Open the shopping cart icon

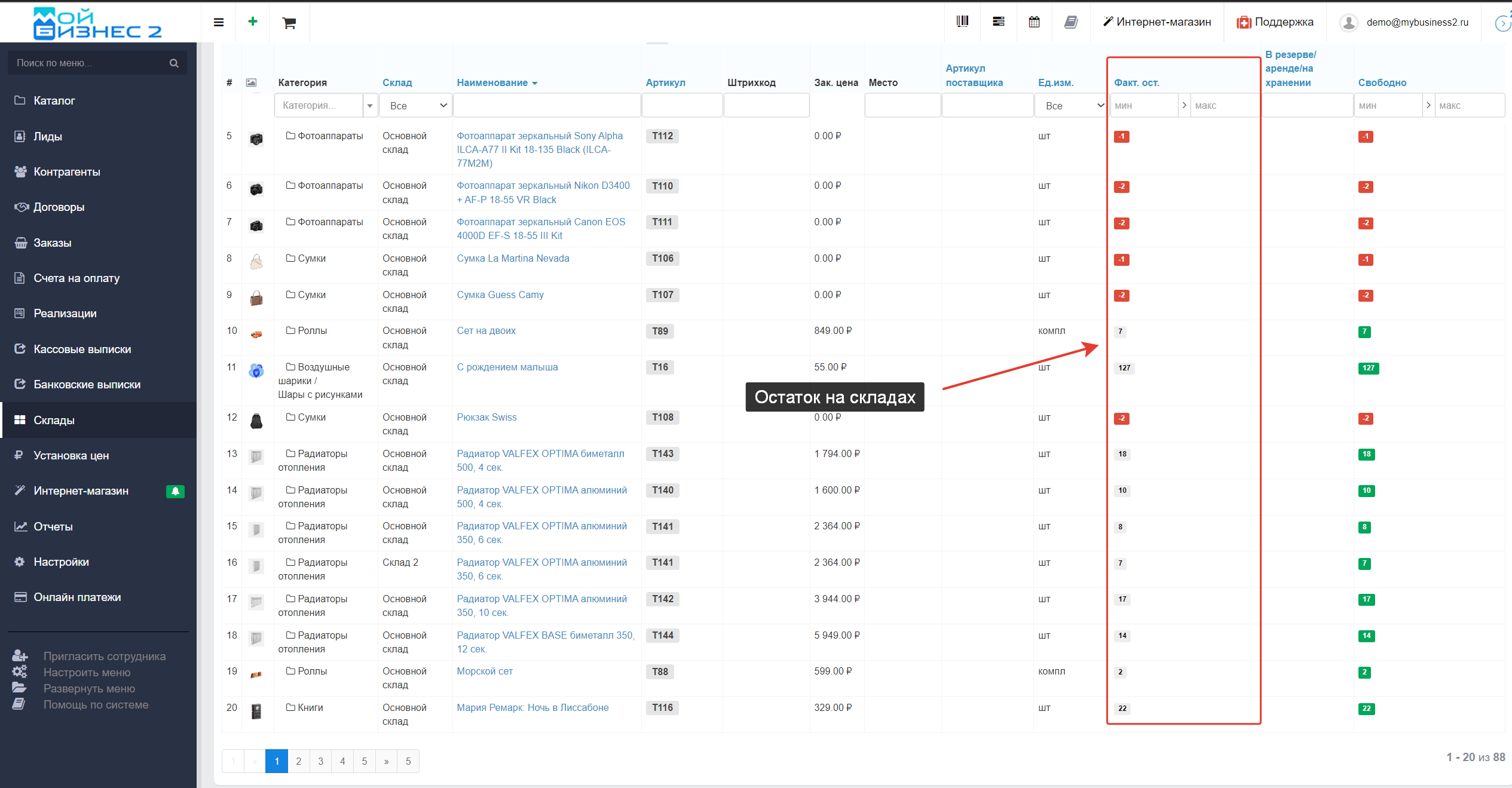289,23
